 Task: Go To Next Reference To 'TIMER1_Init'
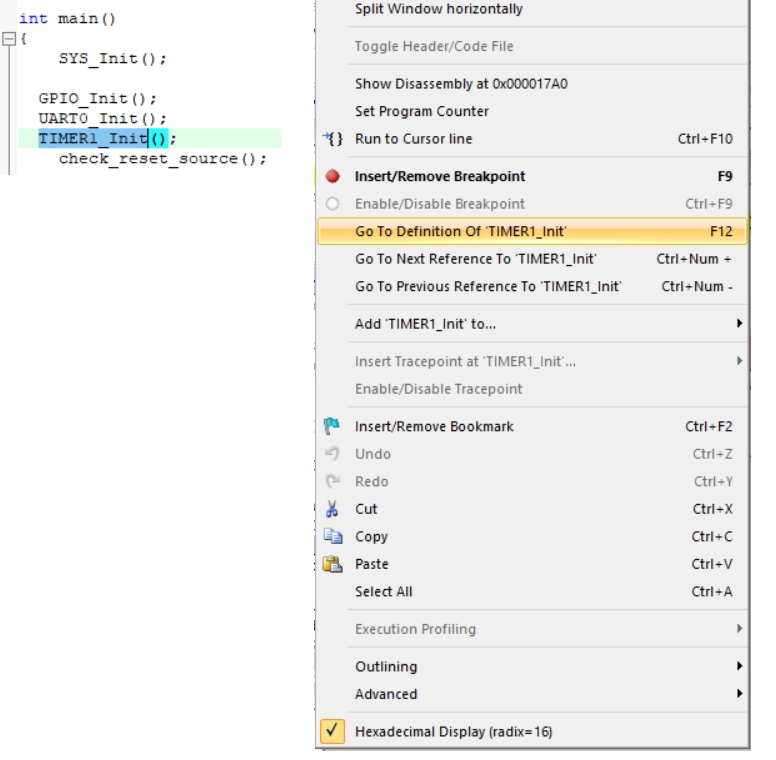point(532,259)
